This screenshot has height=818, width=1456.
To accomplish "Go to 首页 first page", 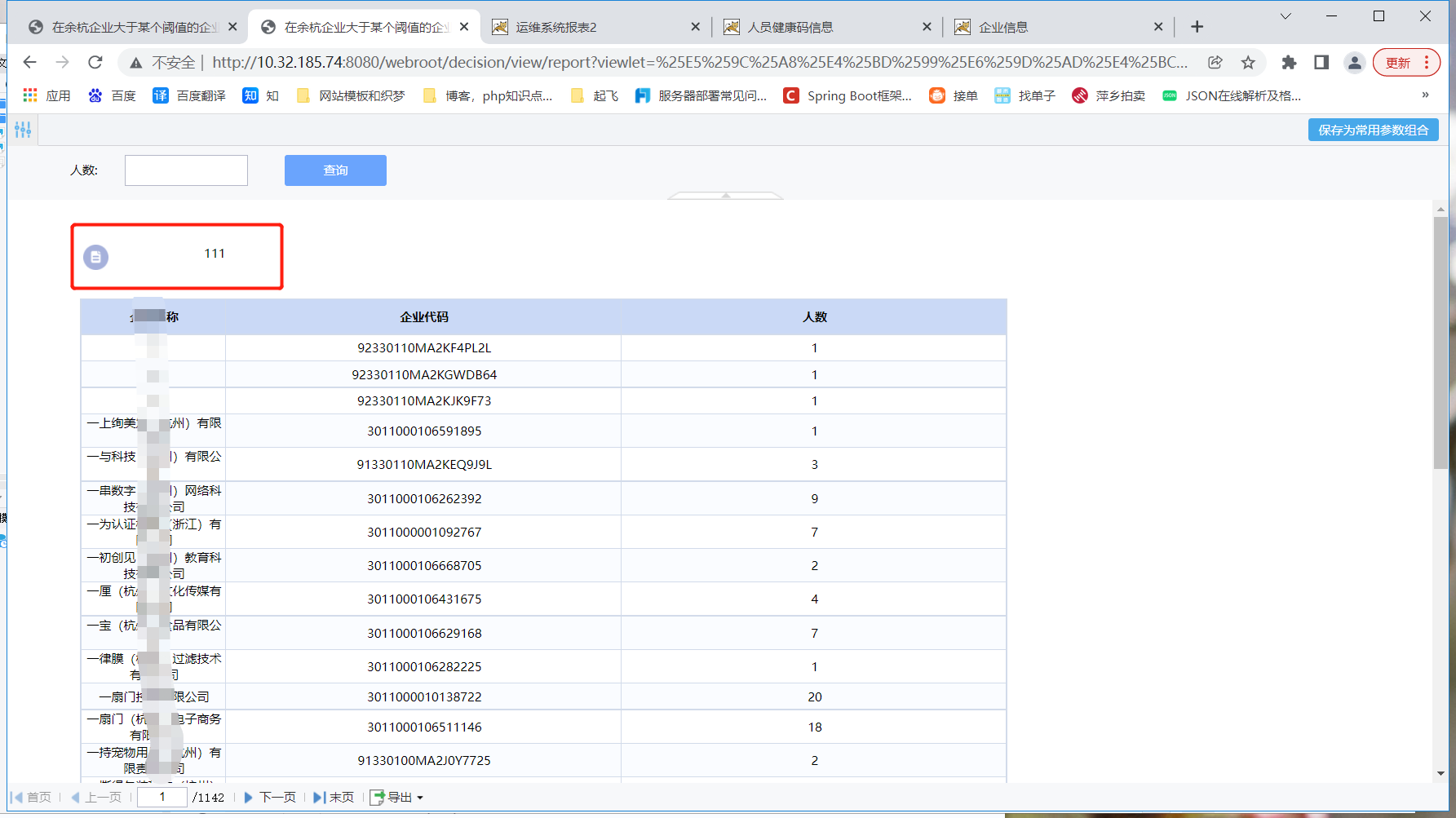I will pyautogui.click(x=31, y=798).
